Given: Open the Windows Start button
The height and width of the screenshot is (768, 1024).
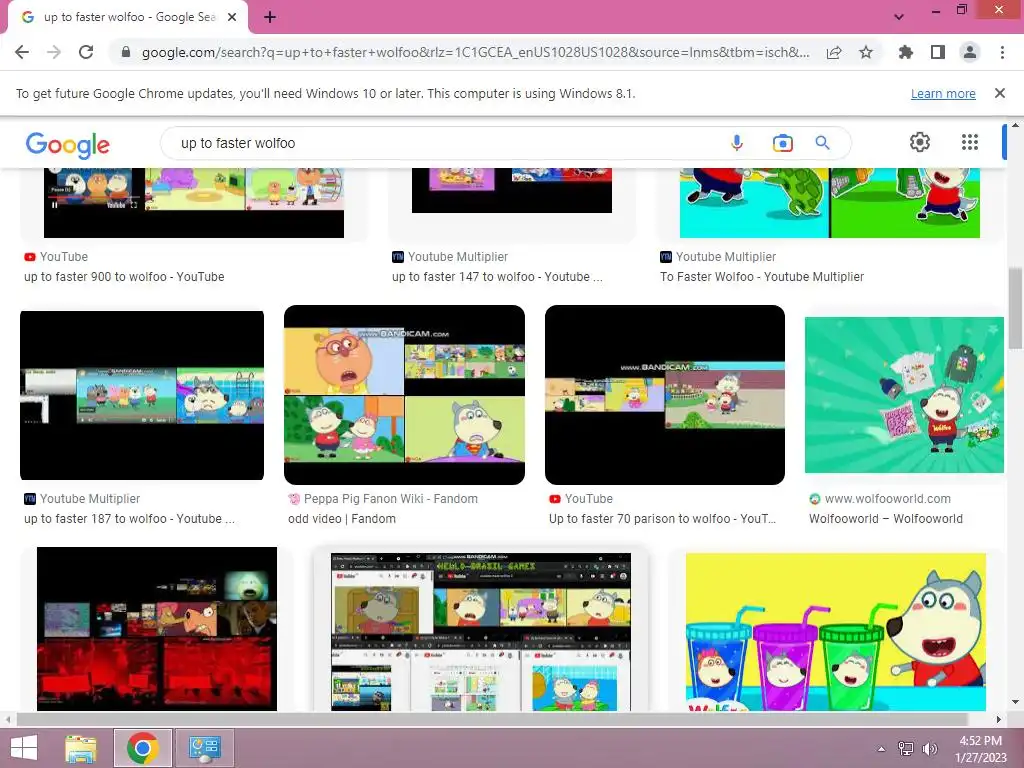Looking at the screenshot, I should tap(24, 748).
